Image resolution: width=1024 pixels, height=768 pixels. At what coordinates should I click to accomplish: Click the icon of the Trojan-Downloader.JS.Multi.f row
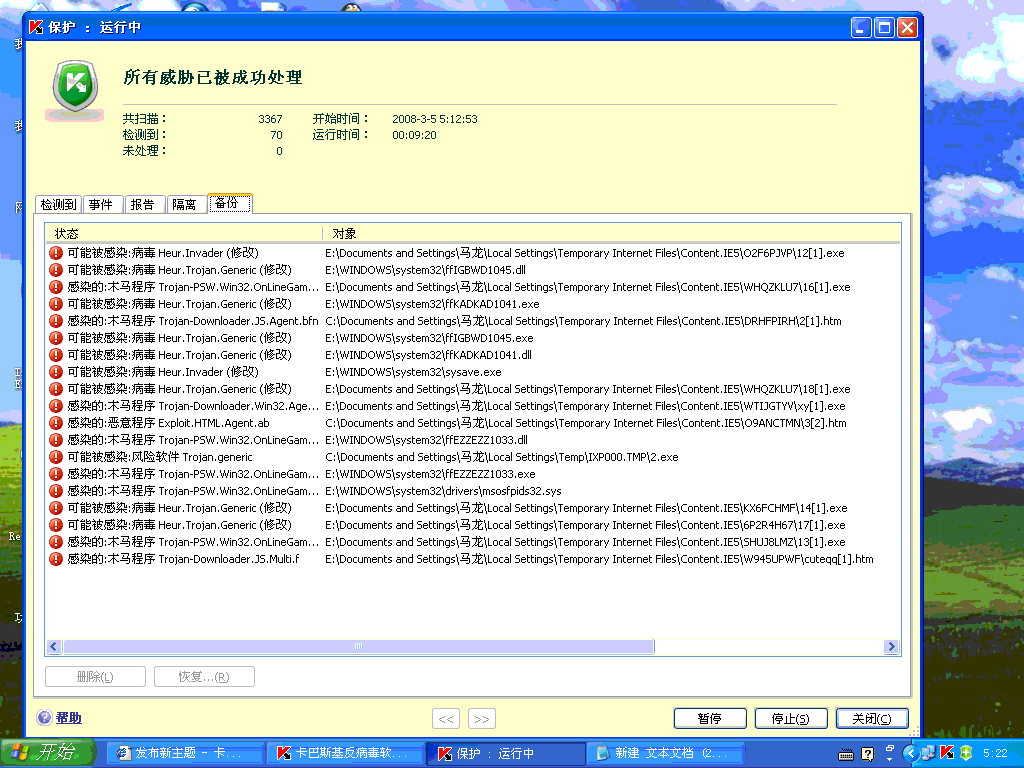coord(56,558)
